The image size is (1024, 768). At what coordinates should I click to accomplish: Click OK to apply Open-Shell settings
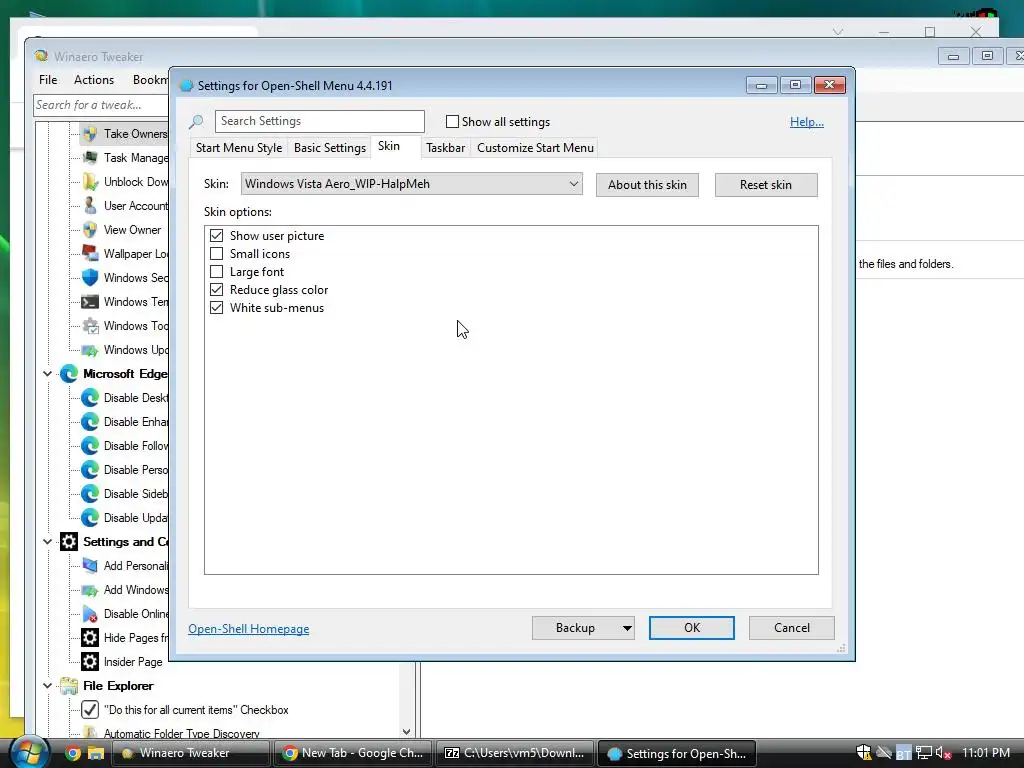coord(692,628)
